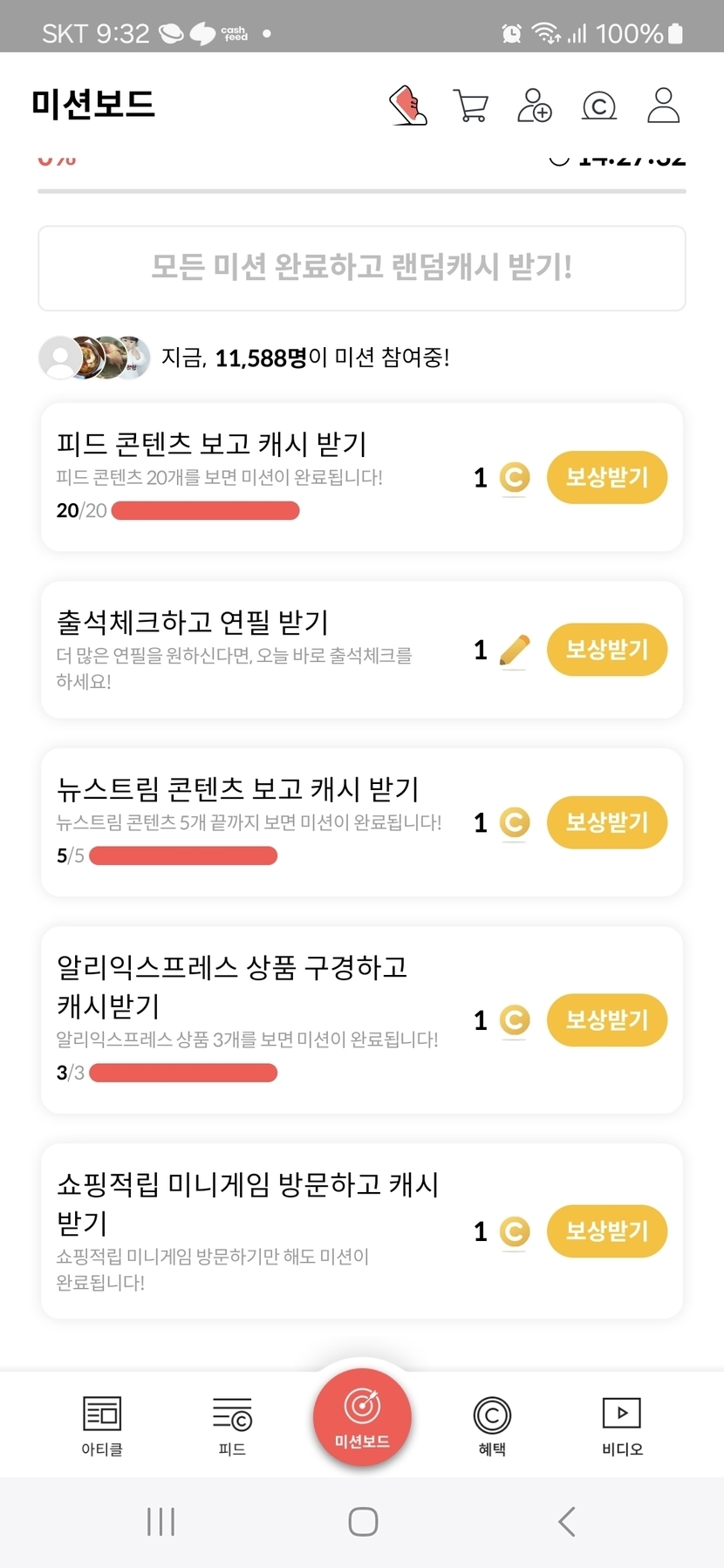Image resolution: width=724 pixels, height=1568 pixels.
Task: Open the cash coin icon in header
Action: pos(598,106)
